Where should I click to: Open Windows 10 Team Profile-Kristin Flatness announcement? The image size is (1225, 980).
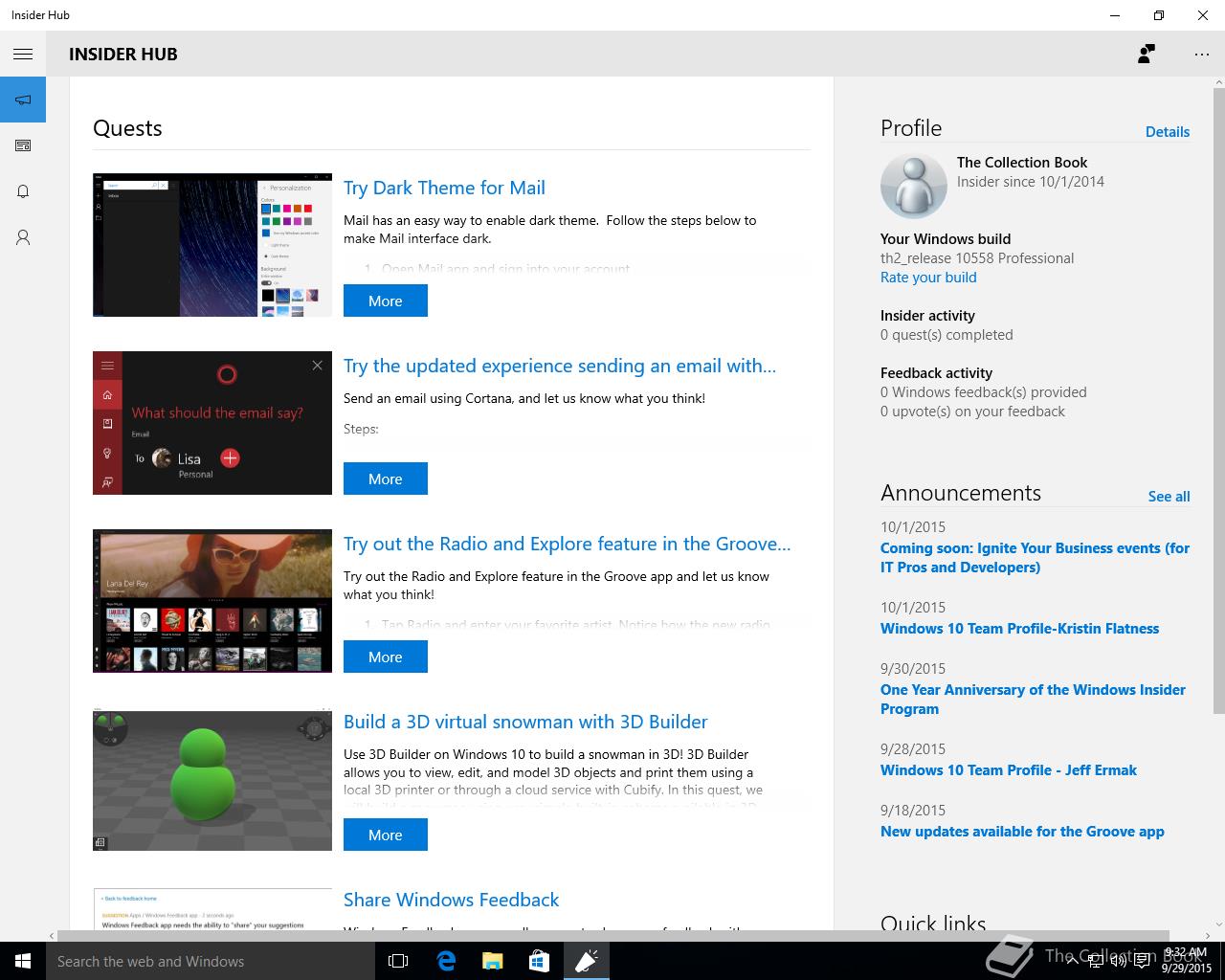(x=1019, y=629)
